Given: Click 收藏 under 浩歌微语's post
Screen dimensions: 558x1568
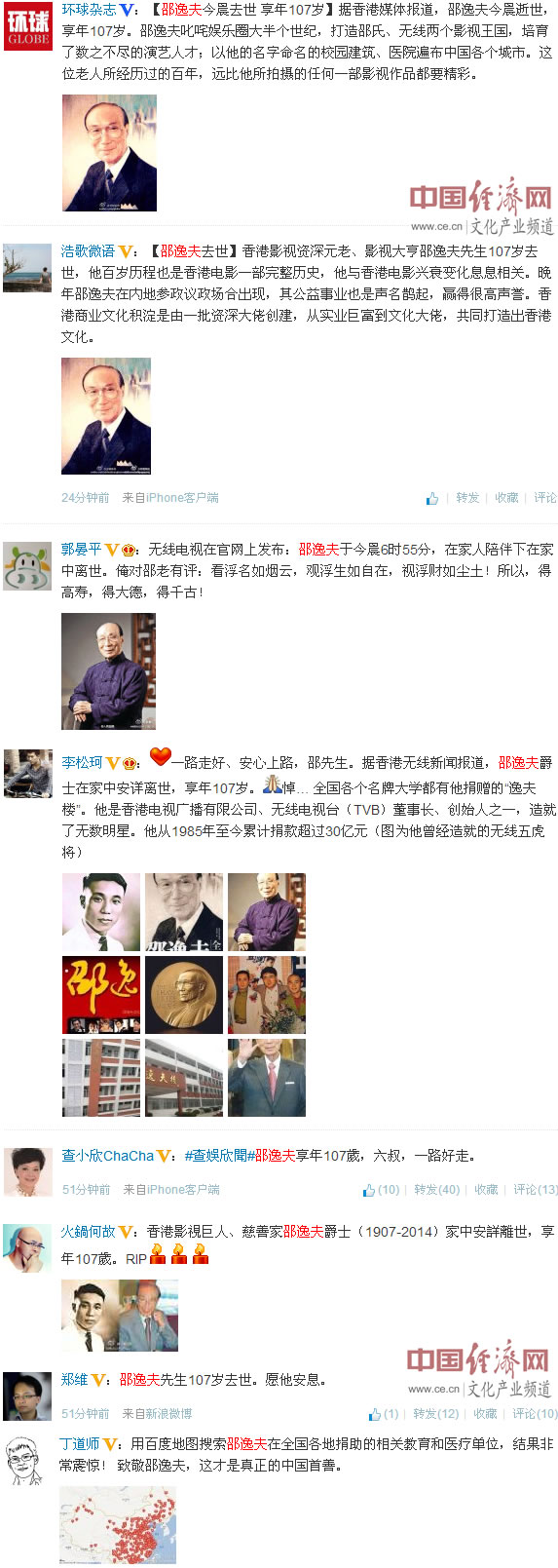Looking at the screenshot, I should (506, 498).
